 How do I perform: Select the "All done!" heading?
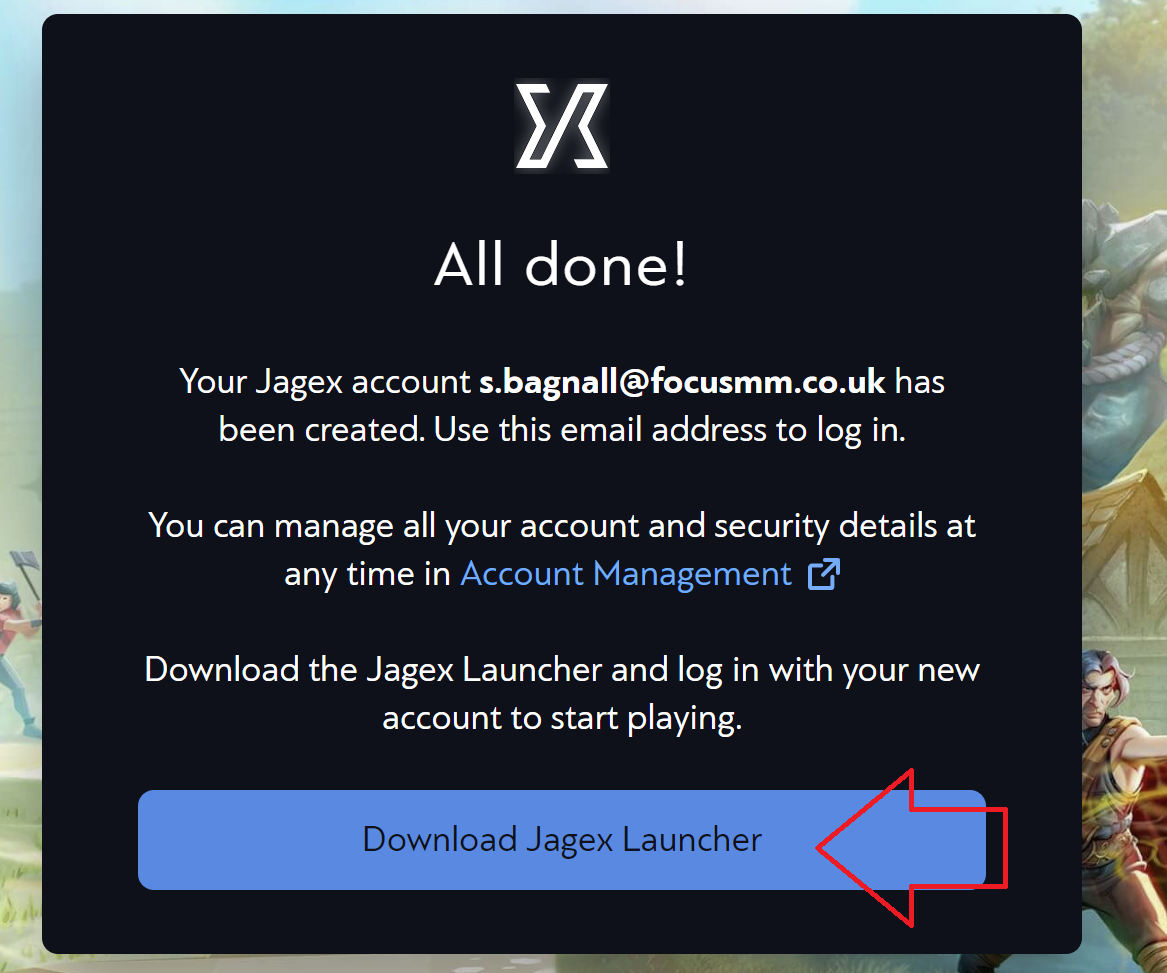(x=561, y=265)
